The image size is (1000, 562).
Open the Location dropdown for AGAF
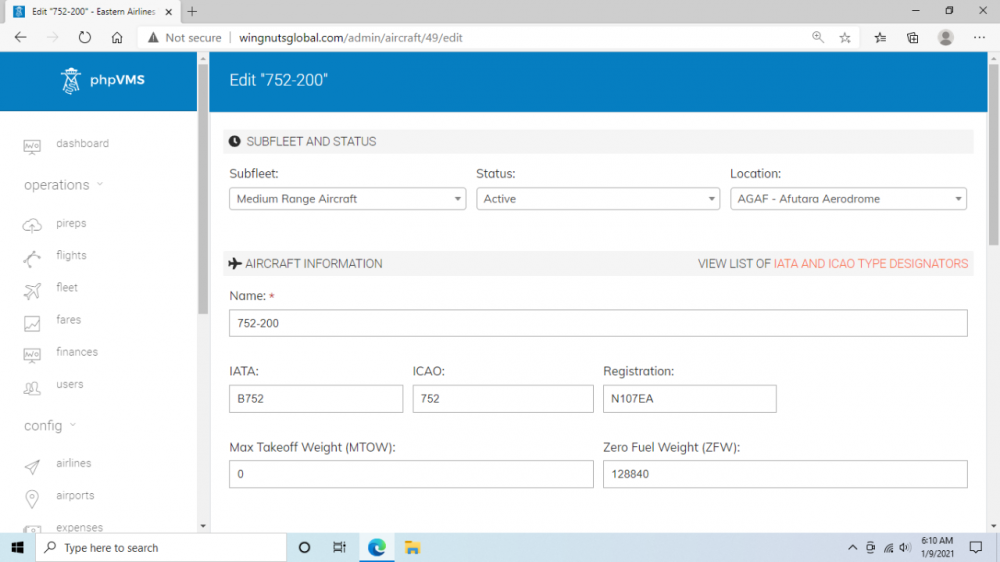point(847,199)
